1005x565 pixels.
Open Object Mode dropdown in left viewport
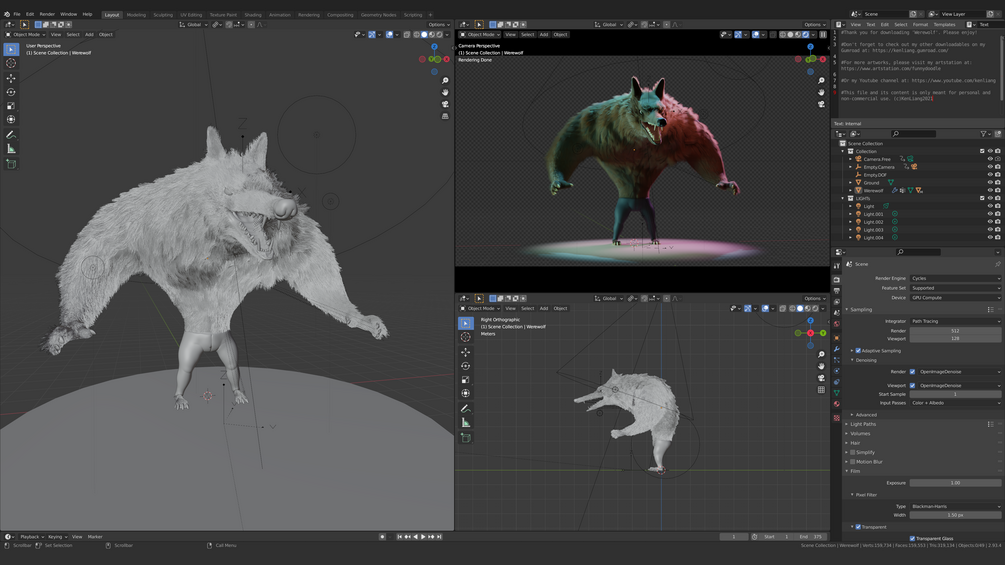click(x=26, y=35)
